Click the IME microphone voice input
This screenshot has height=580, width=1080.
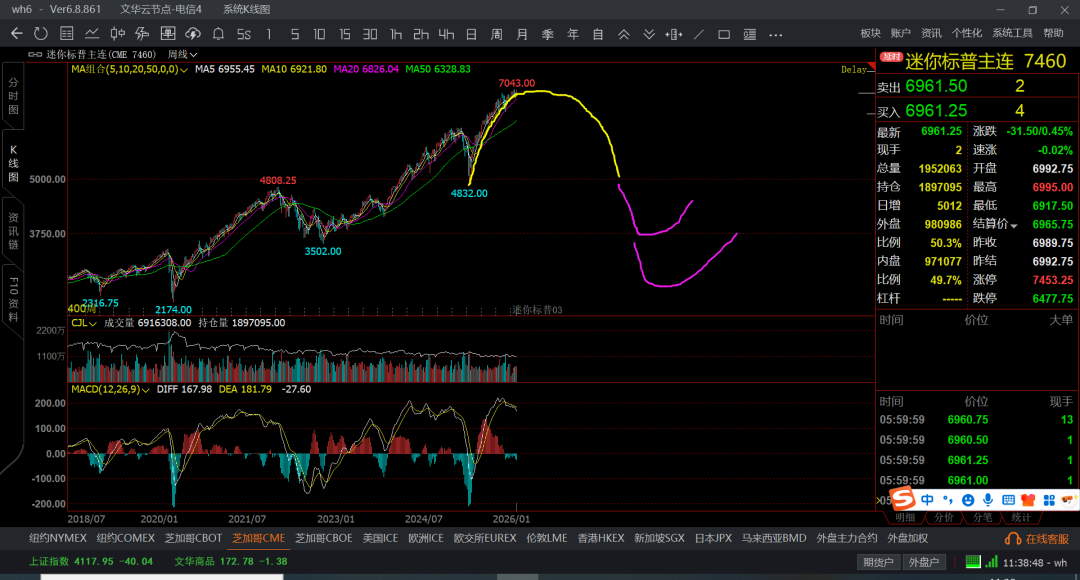coord(988,499)
